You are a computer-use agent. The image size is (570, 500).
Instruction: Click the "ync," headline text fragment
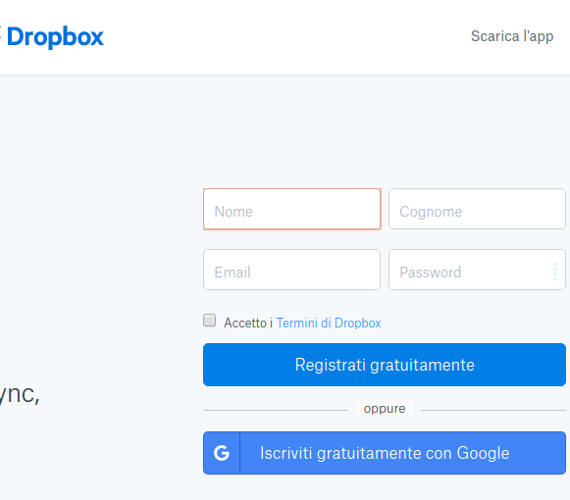pos(20,395)
